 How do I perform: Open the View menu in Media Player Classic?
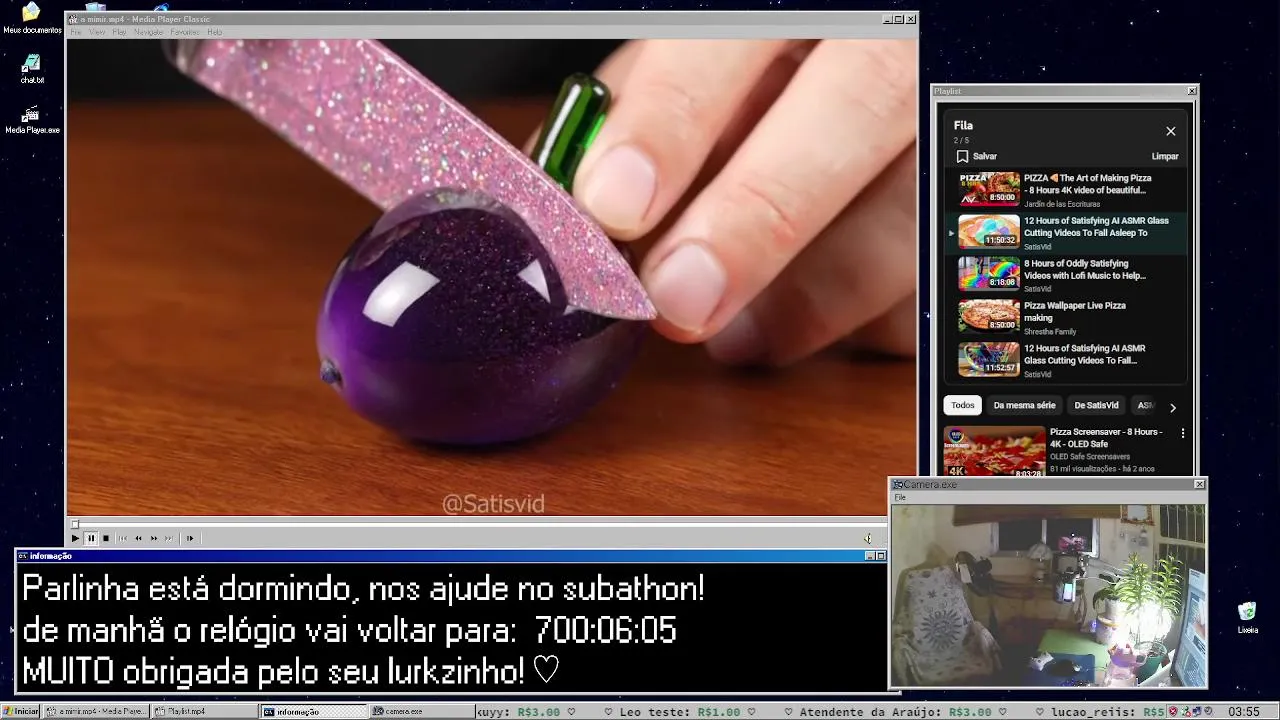coord(97,32)
